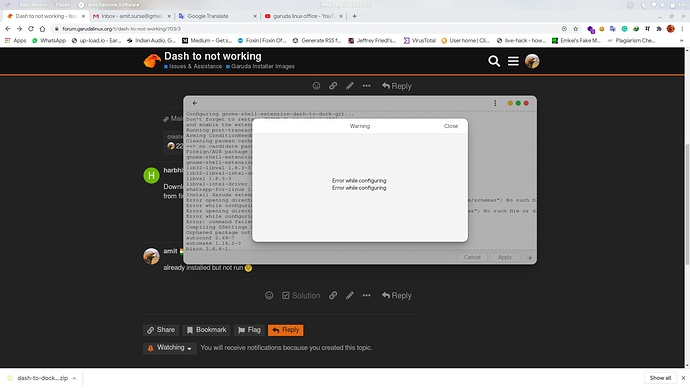Expand the dash-to-dock zip download options

(74, 378)
